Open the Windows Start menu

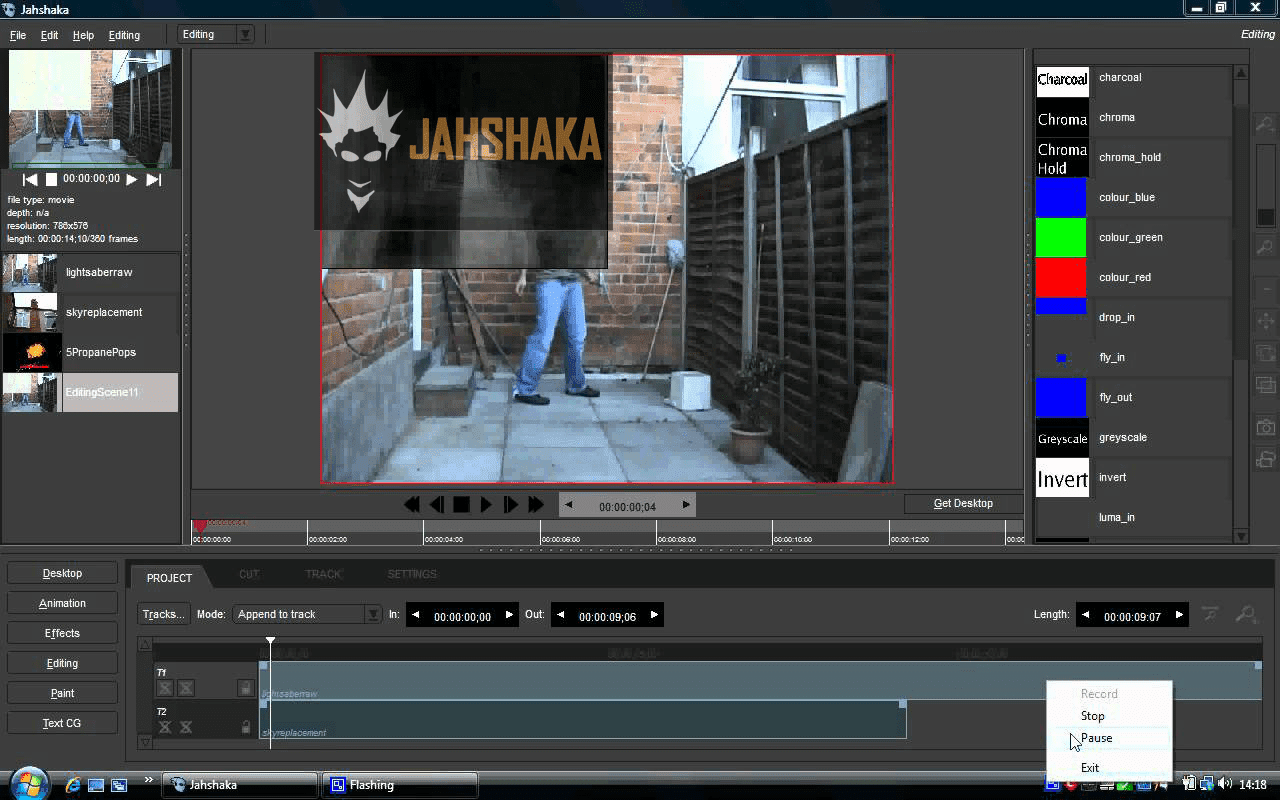pyautogui.click(x=27, y=783)
